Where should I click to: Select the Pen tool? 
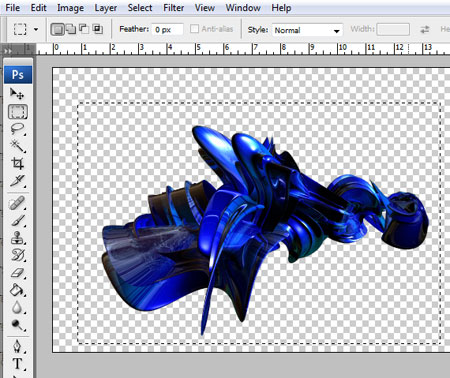[17, 347]
